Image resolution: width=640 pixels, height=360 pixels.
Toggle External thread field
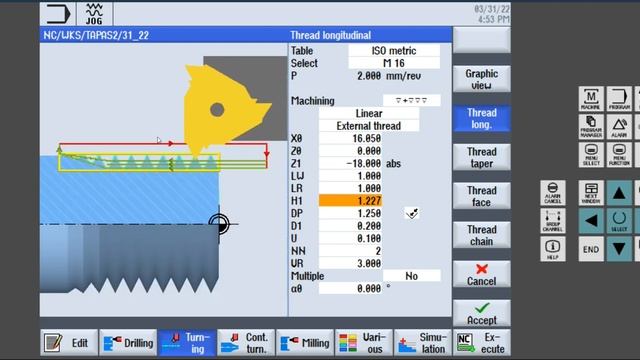(x=369, y=126)
